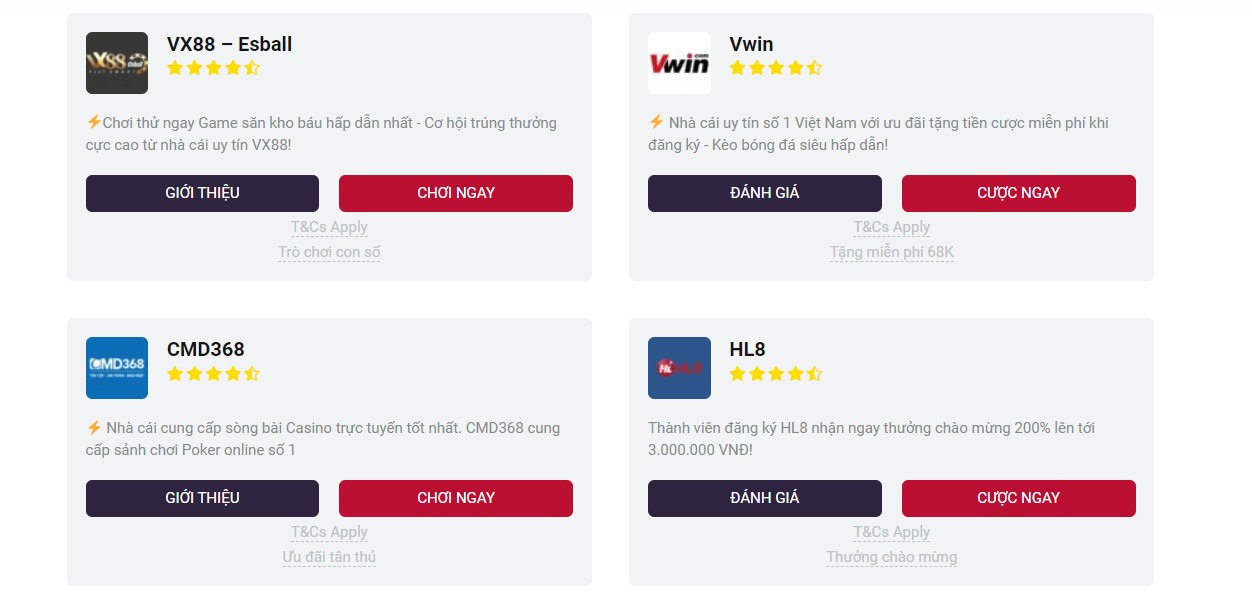The width and height of the screenshot is (1252, 615).
Task: Click the Vwin logo icon
Action: coord(679,63)
